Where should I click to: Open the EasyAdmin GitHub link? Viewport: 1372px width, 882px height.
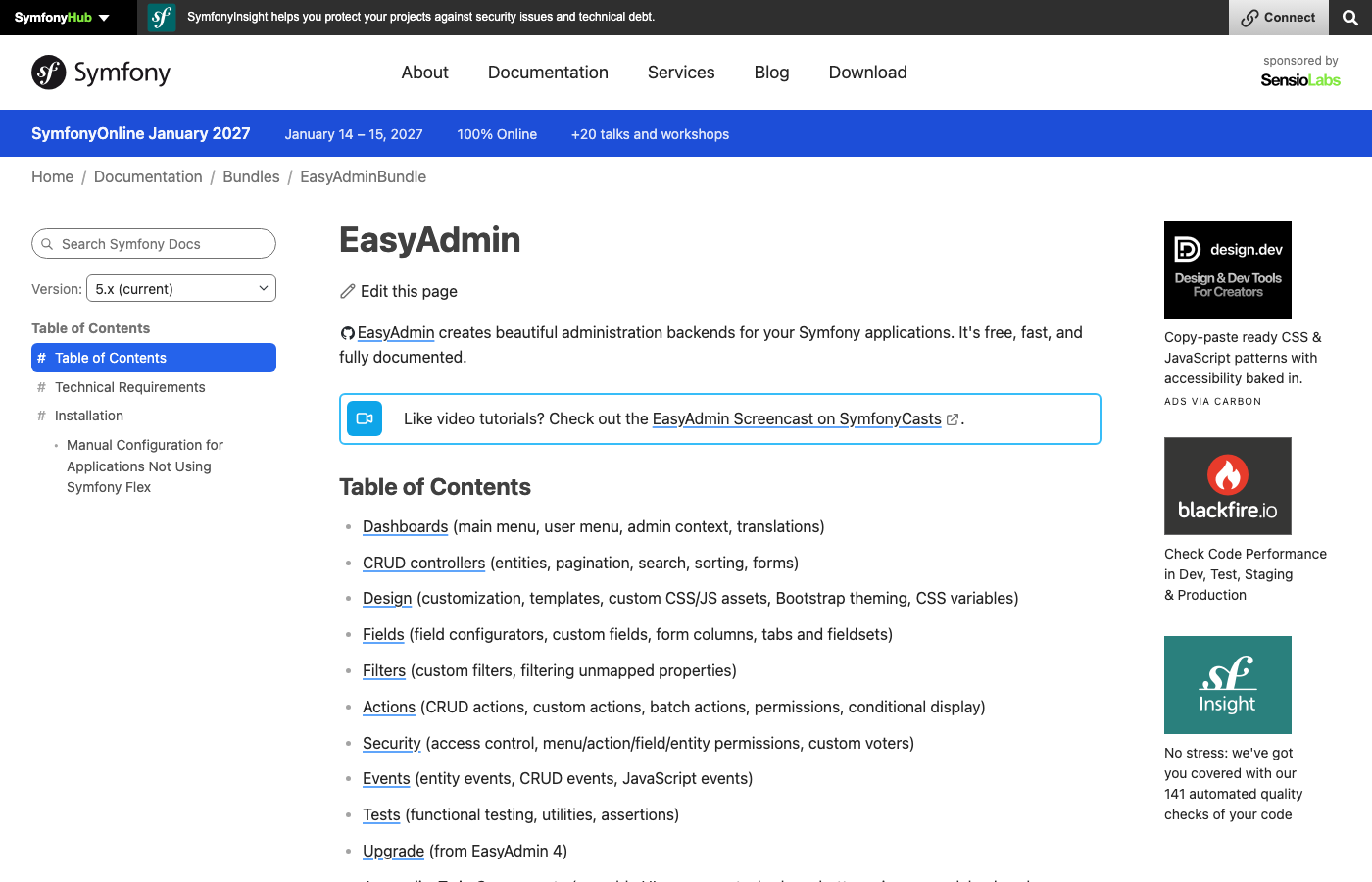point(396,332)
